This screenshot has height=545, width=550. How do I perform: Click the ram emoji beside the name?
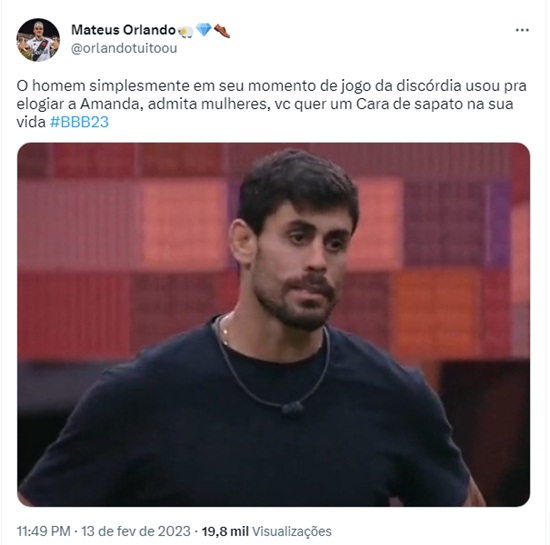[x=186, y=31]
